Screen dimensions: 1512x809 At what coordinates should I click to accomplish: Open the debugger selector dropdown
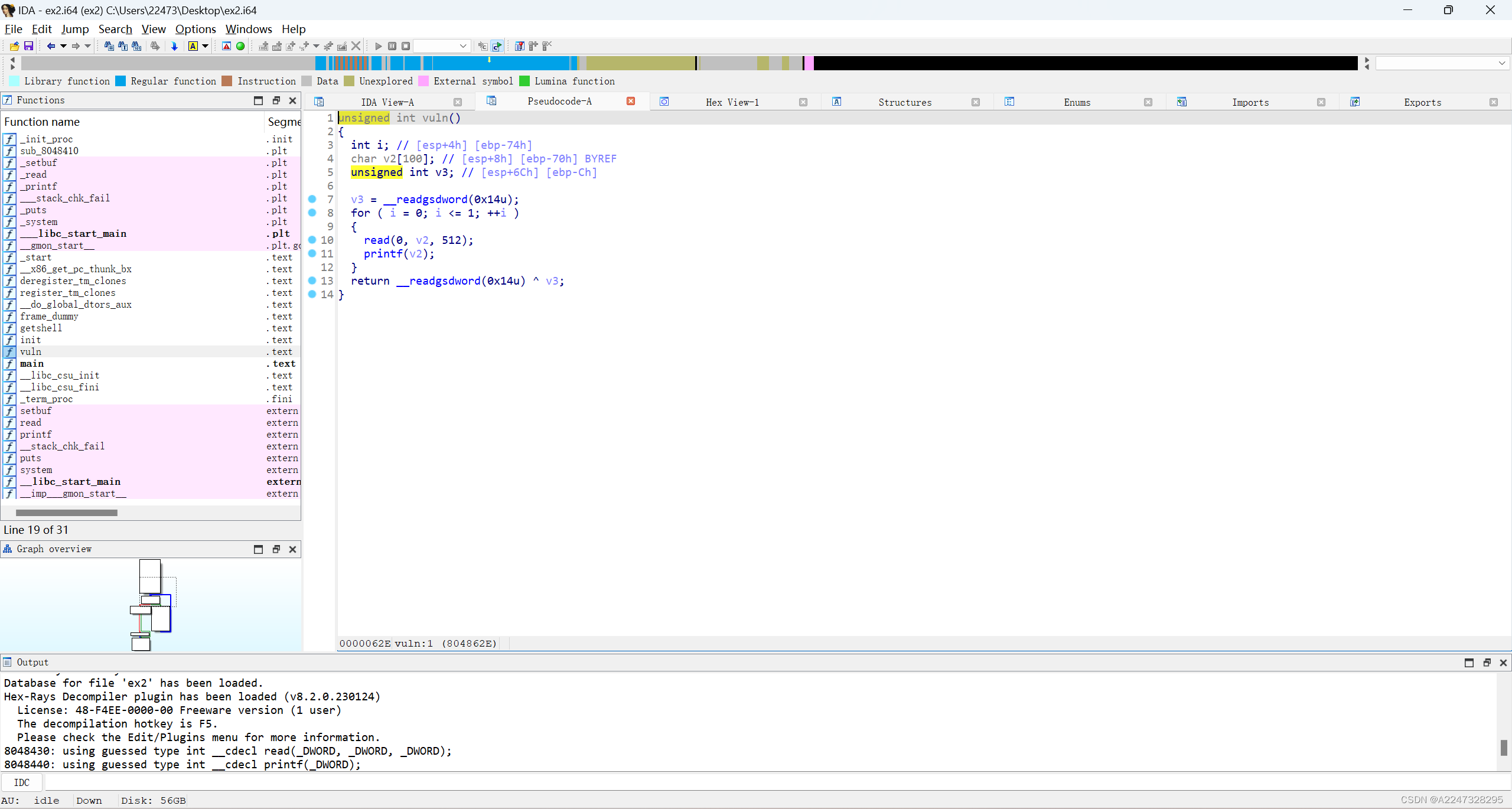(464, 45)
